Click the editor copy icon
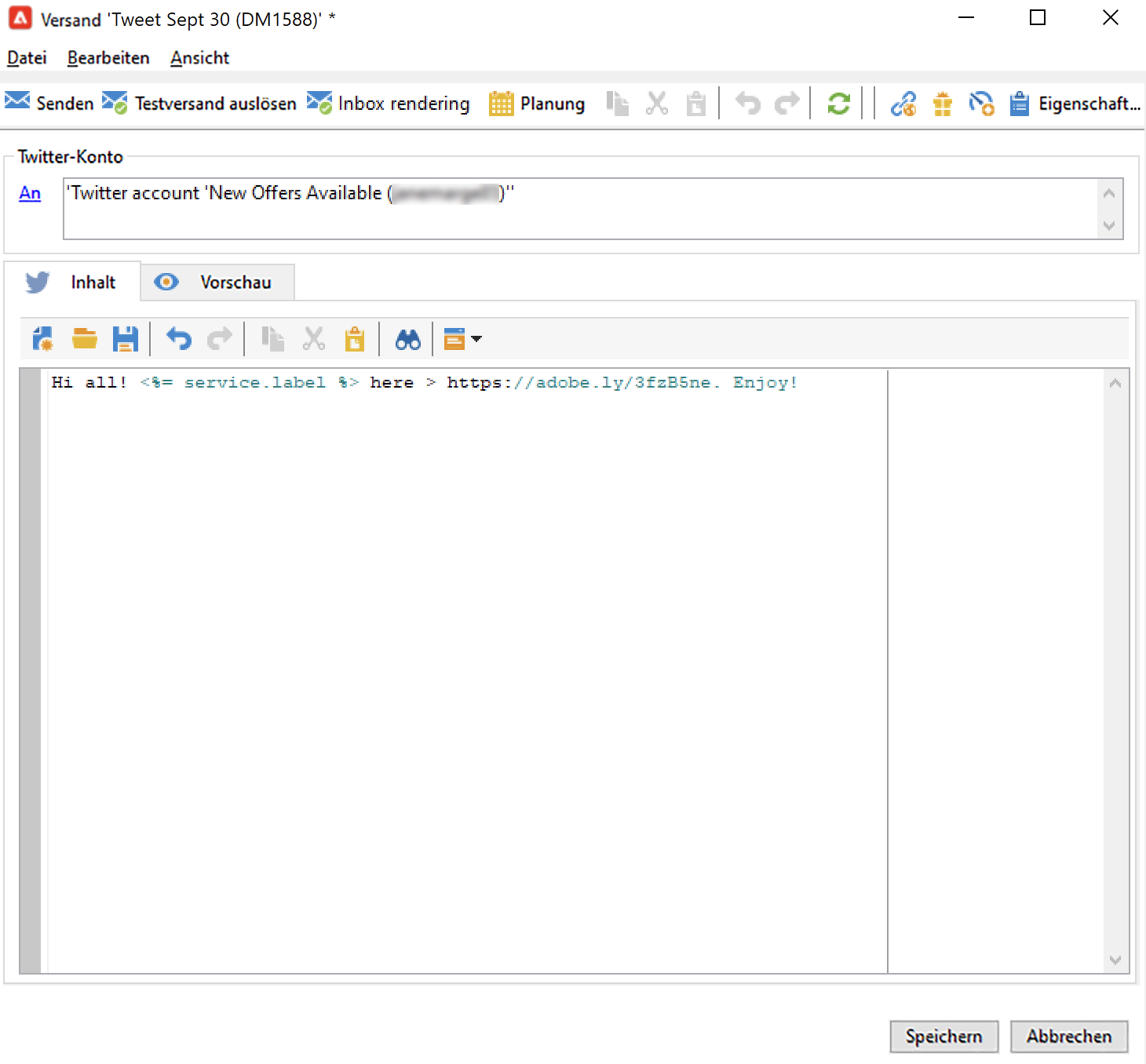The image size is (1146, 1064). [272, 339]
